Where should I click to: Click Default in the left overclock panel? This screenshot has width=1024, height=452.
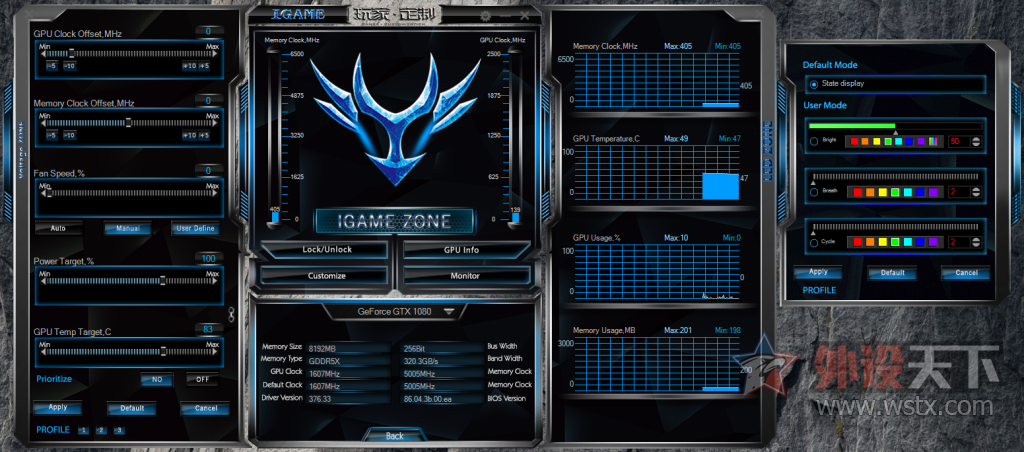(x=132, y=408)
